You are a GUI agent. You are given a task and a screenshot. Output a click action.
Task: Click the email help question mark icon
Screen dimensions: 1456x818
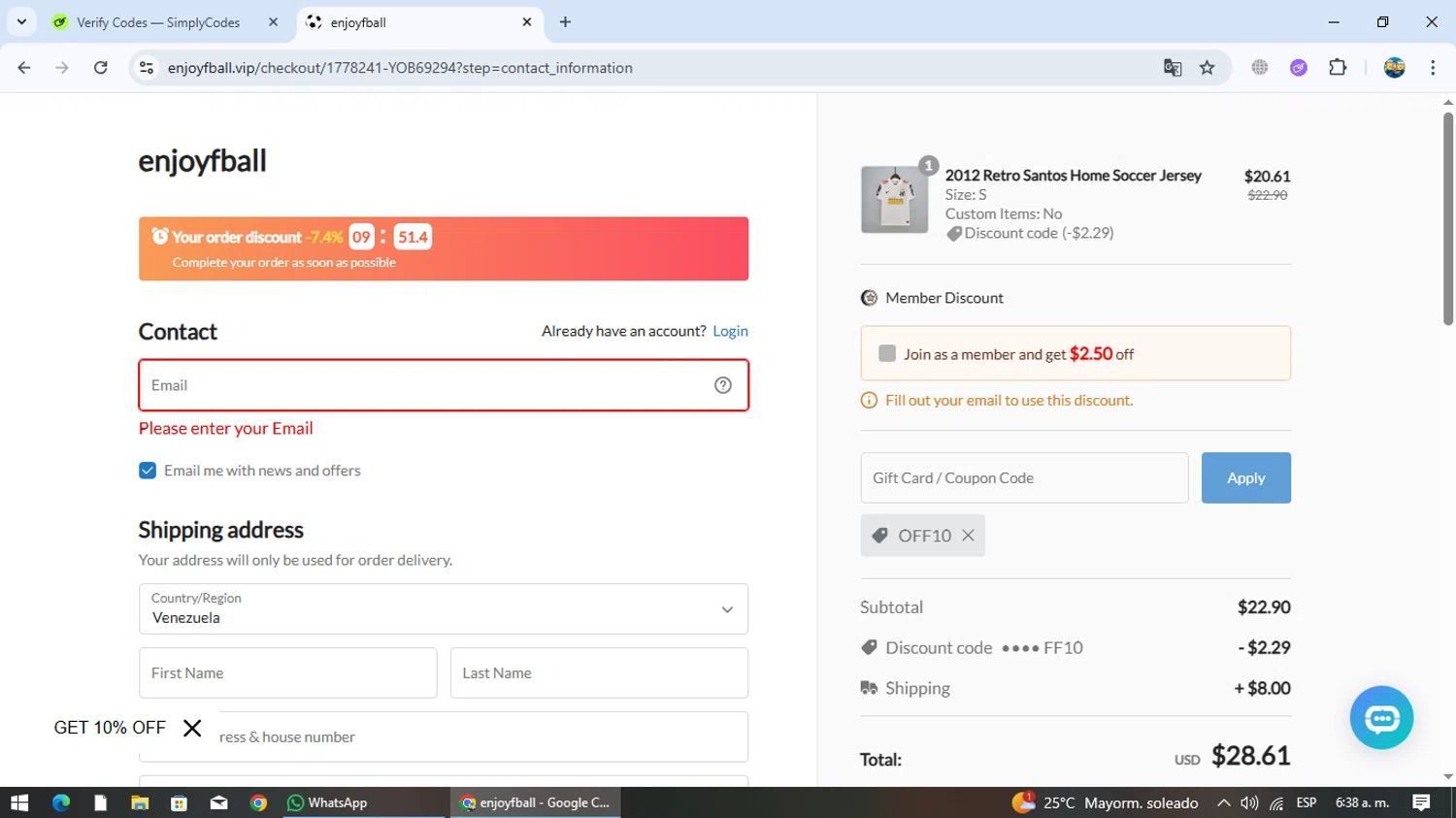[723, 385]
